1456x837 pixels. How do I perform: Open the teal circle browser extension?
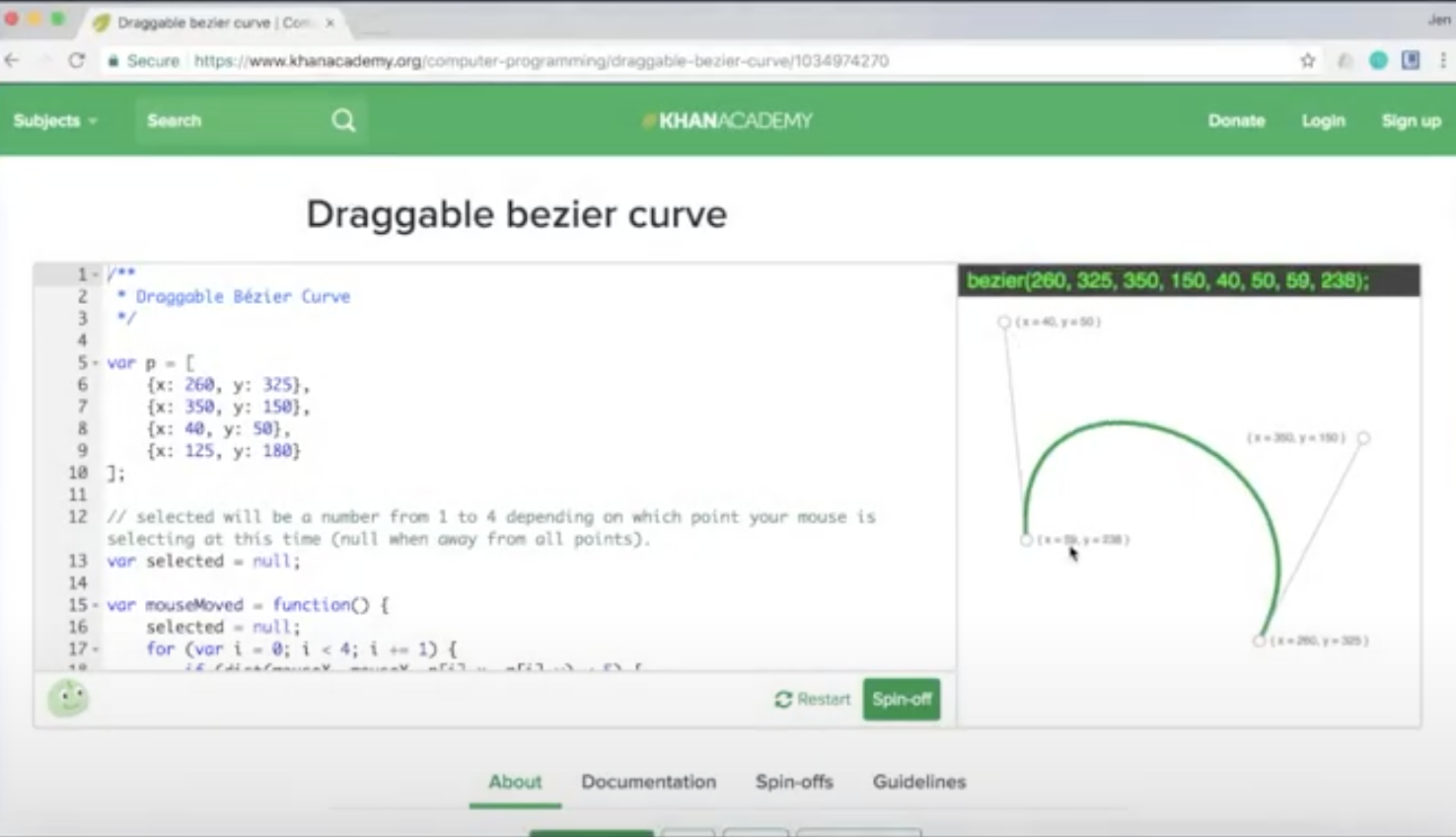1378,60
